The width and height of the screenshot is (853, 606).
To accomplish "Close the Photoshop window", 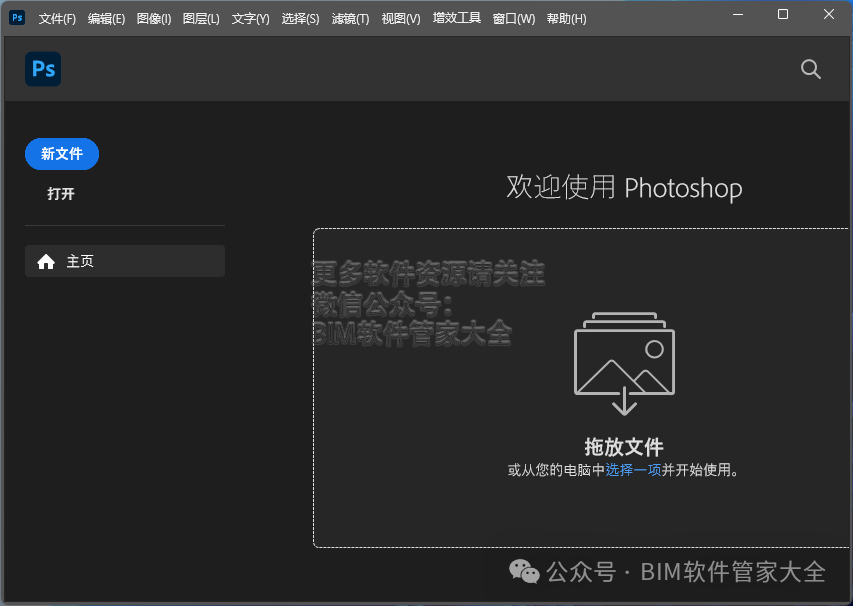I will click(x=829, y=15).
